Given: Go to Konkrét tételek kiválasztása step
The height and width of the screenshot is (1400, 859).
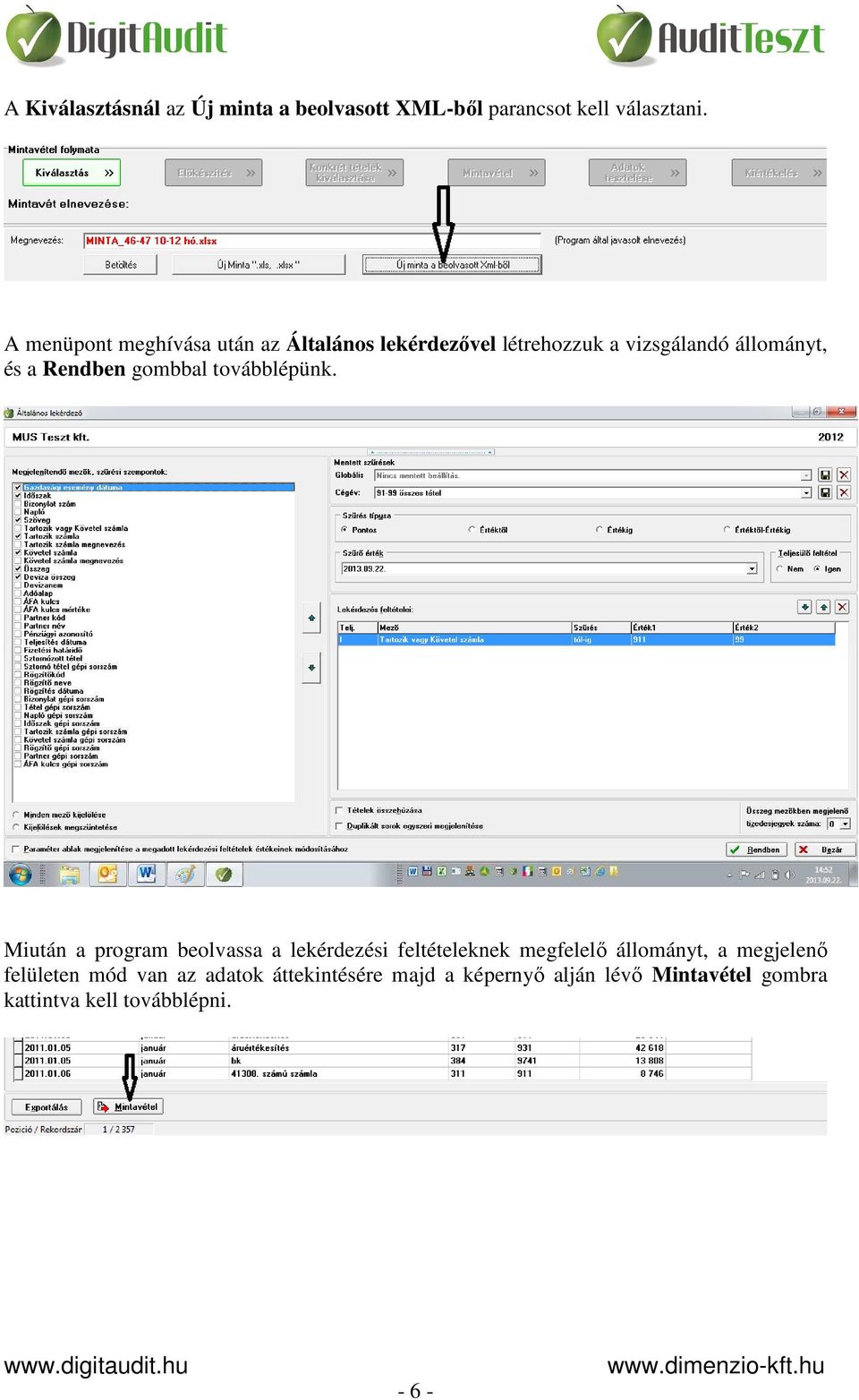Looking at the screenshot, I should click(355, 173).
